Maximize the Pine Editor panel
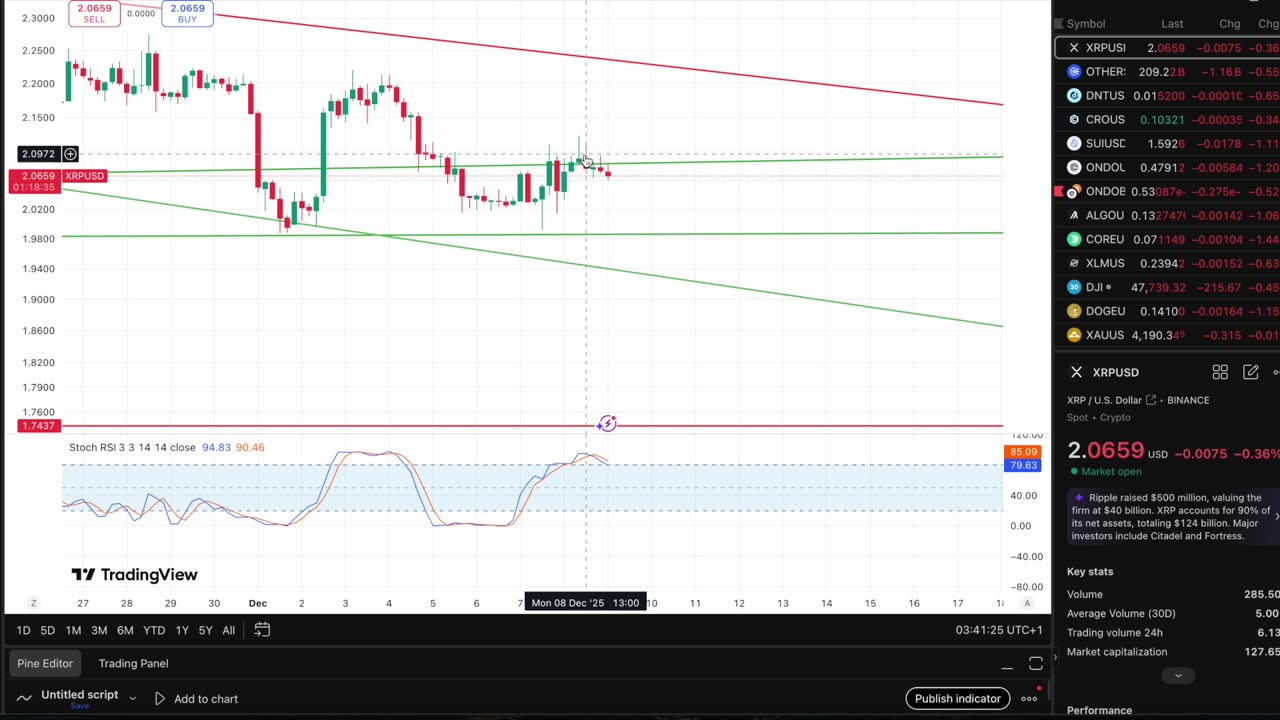 [1036, 664]
